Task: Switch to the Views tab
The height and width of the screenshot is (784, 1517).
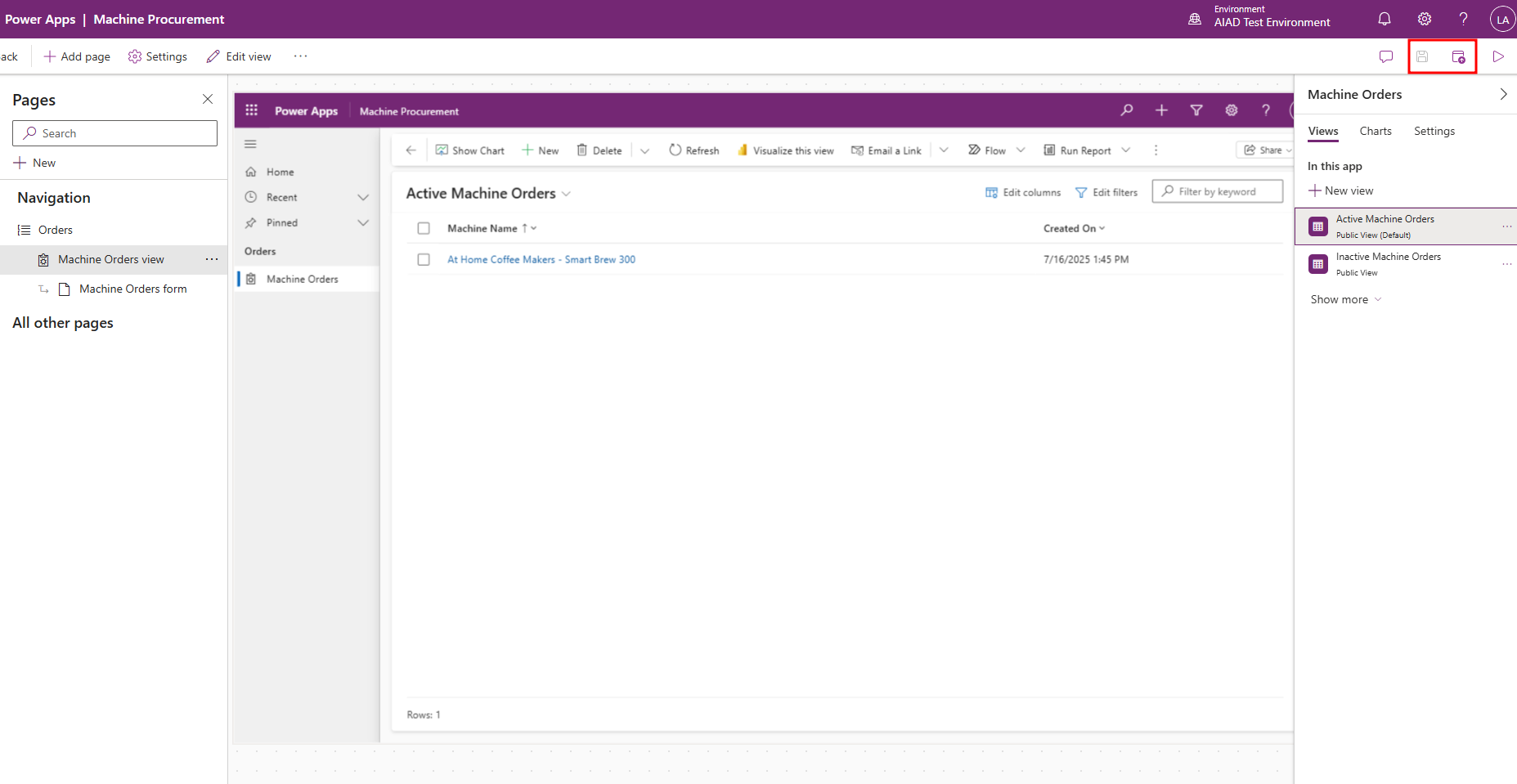Action: pyautogui.click(x=1323, y=131)
